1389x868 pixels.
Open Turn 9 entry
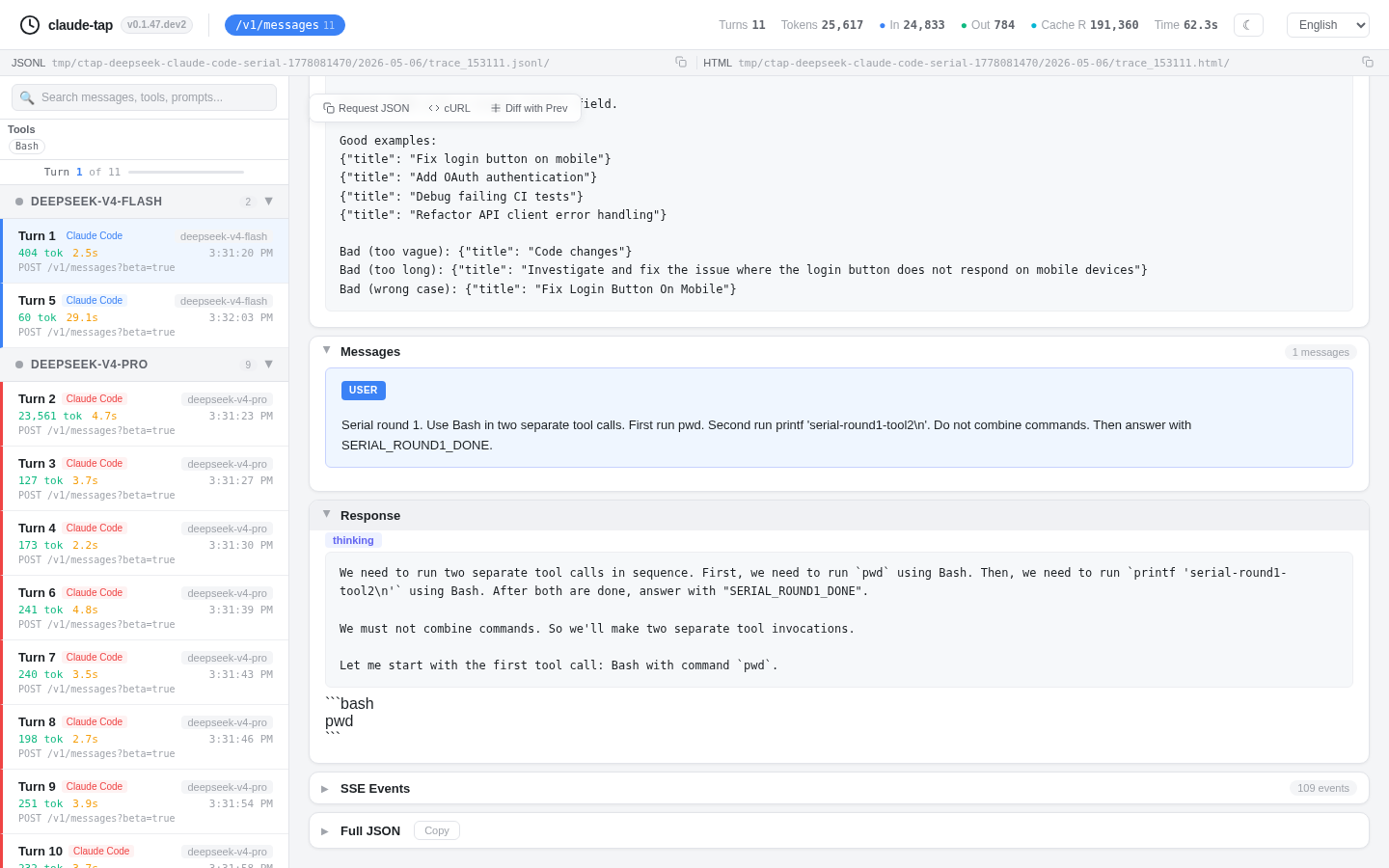(x=145, y=801)
